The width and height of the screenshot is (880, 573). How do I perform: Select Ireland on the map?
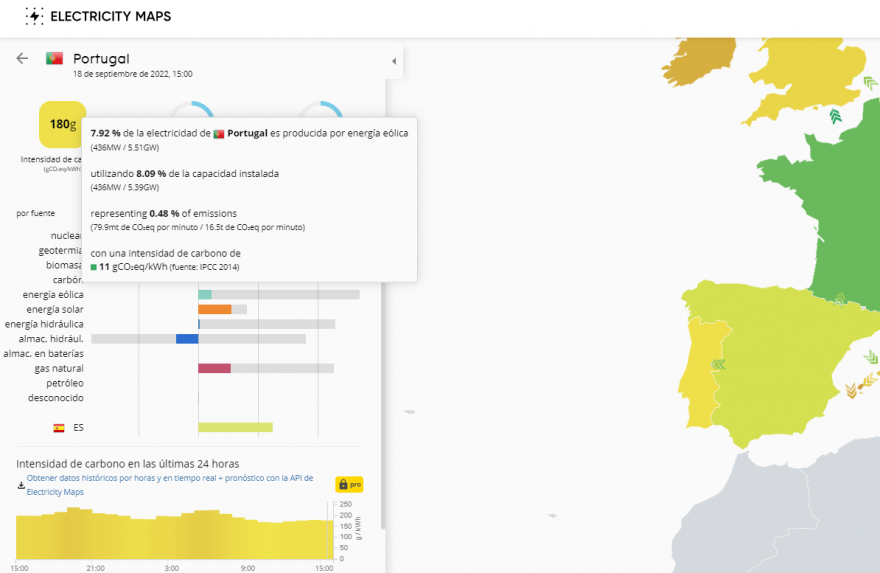point(702,59)
